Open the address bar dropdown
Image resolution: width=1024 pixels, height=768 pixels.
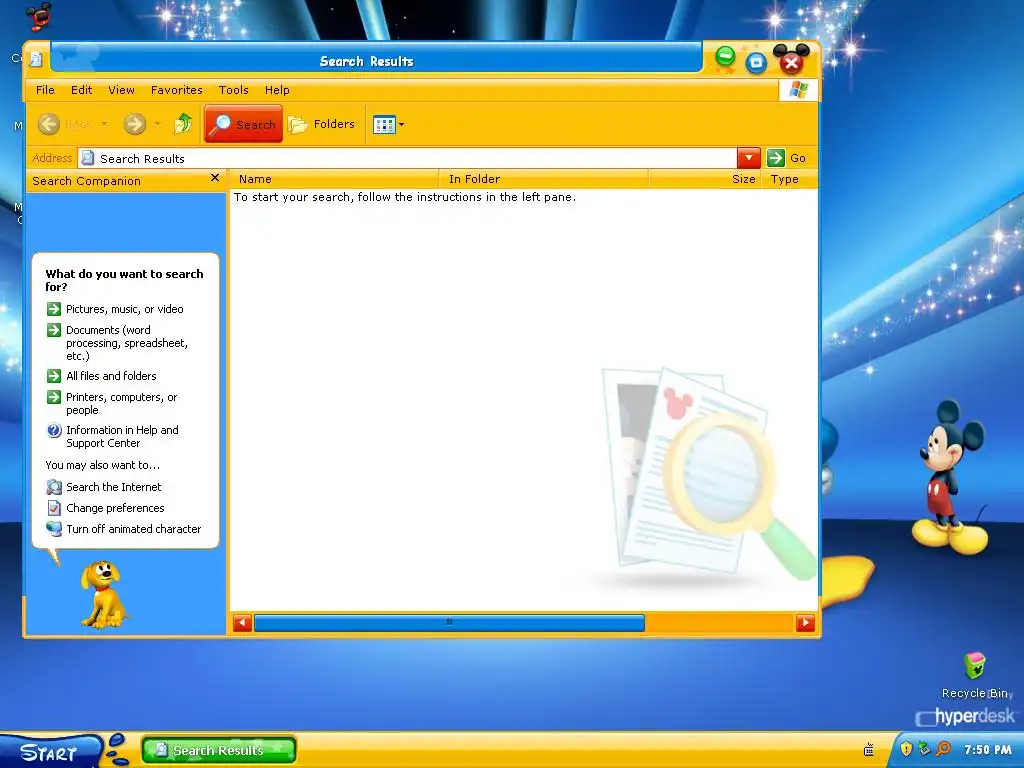(x=748, y=158)
